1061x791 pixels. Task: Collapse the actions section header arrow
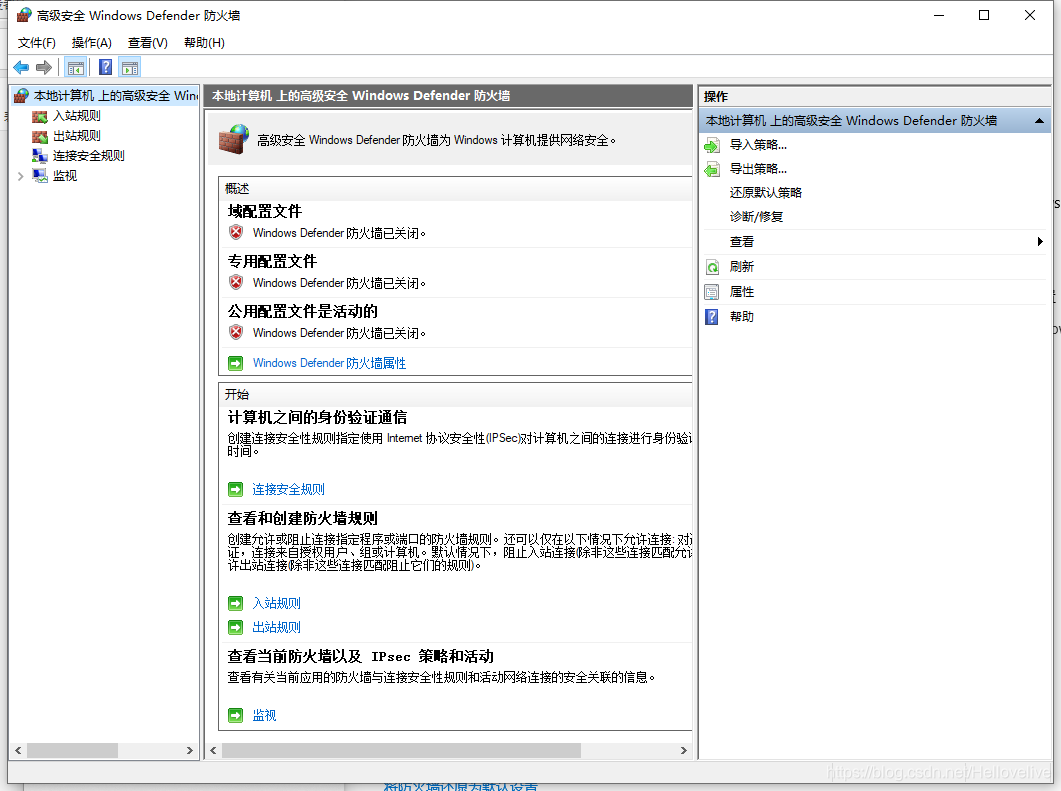tap(1039, 121)
